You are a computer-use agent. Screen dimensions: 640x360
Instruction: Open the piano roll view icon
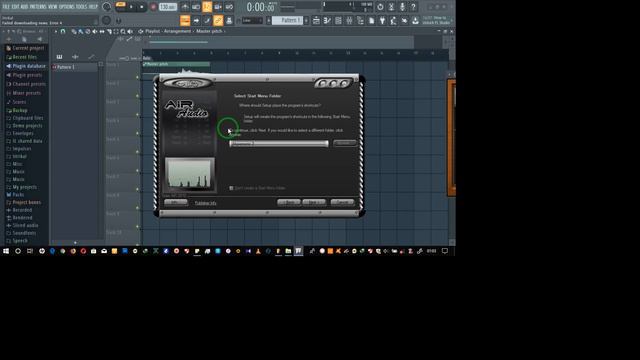click(327, 20)
